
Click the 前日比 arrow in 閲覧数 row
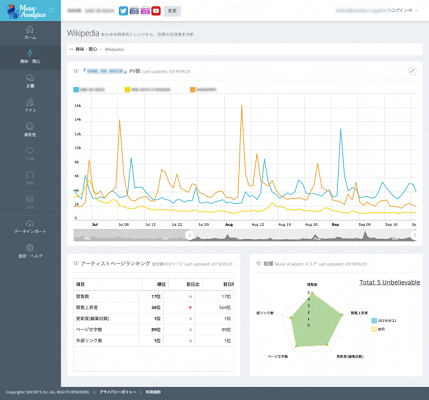pyautogui.click(x=190, y=296)
